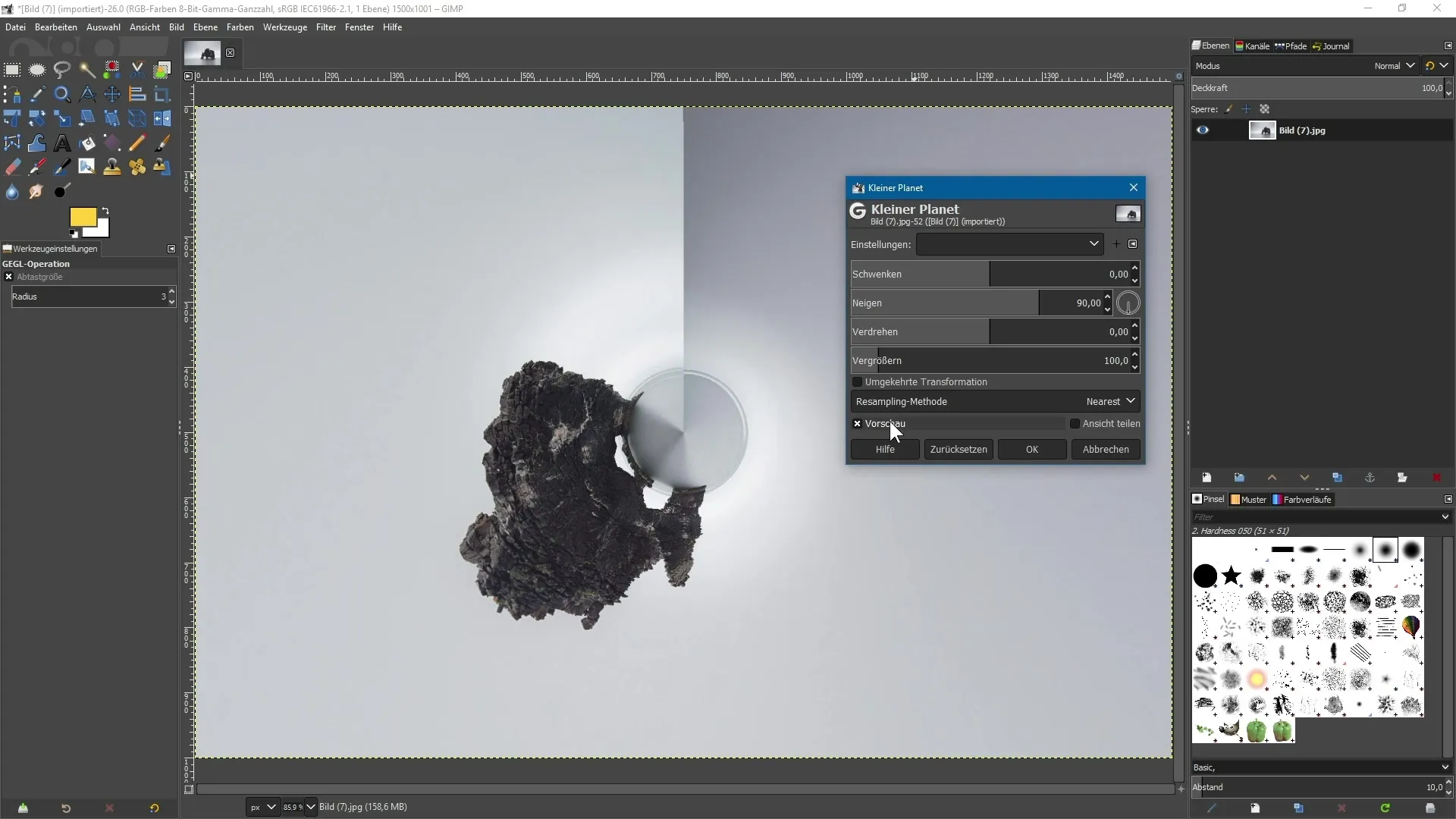Open the Einstellungen presets dropdown

[1010, 244]
